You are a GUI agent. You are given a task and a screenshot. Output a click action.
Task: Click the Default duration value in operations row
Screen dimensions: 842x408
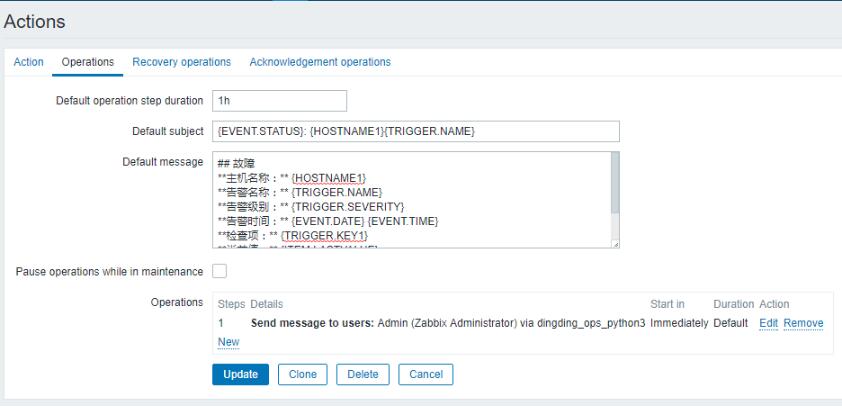pos(730,323)
